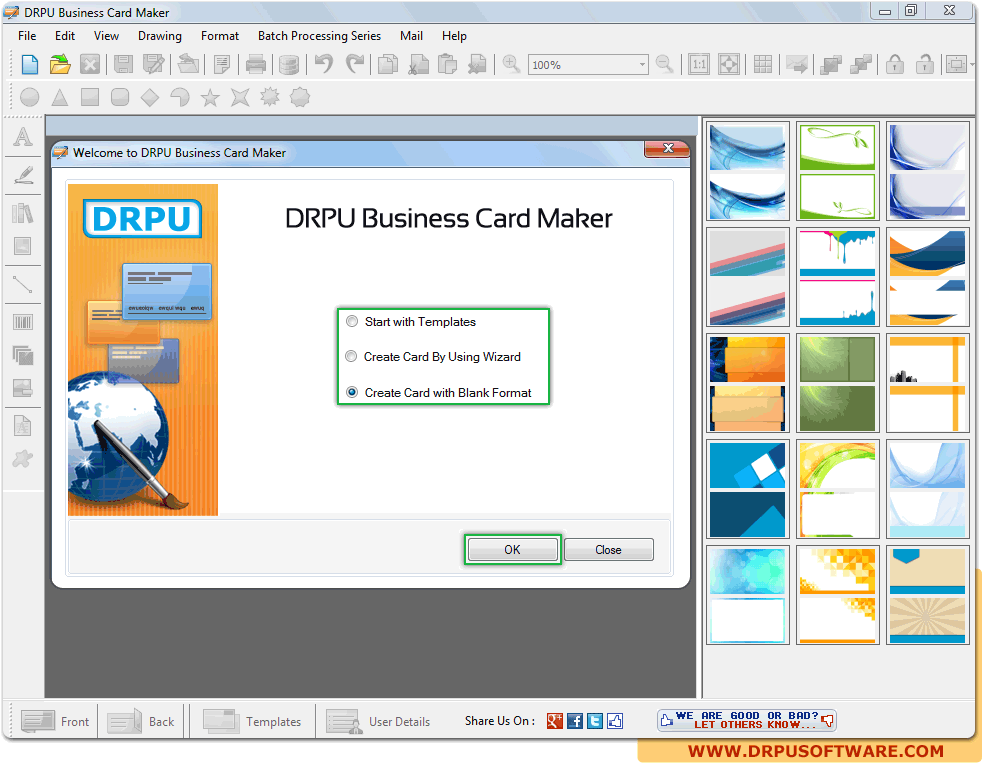Click the zoom in magnifier icon

pos(511,65)
